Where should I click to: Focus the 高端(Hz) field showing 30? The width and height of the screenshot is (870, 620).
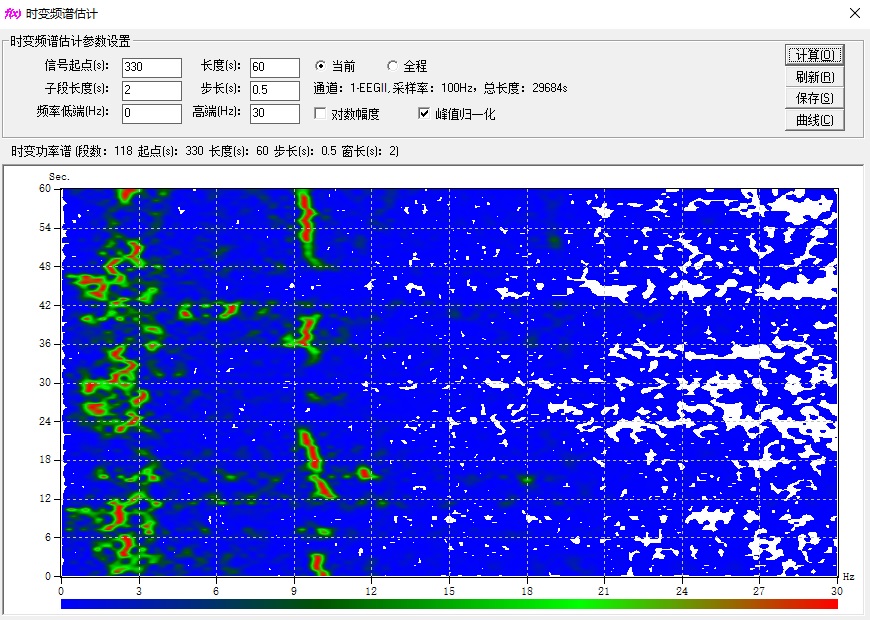click(275, 113)
